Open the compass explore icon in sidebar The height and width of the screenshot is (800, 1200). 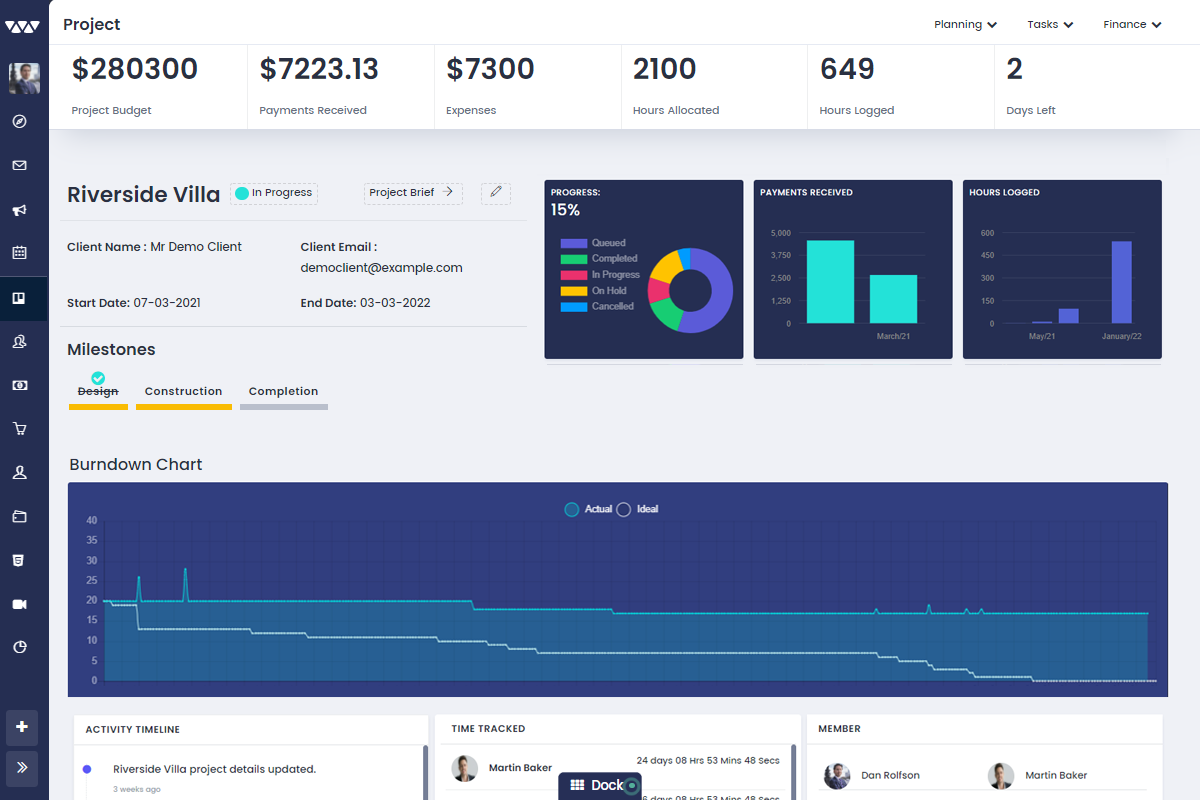(x=19, y=122)
